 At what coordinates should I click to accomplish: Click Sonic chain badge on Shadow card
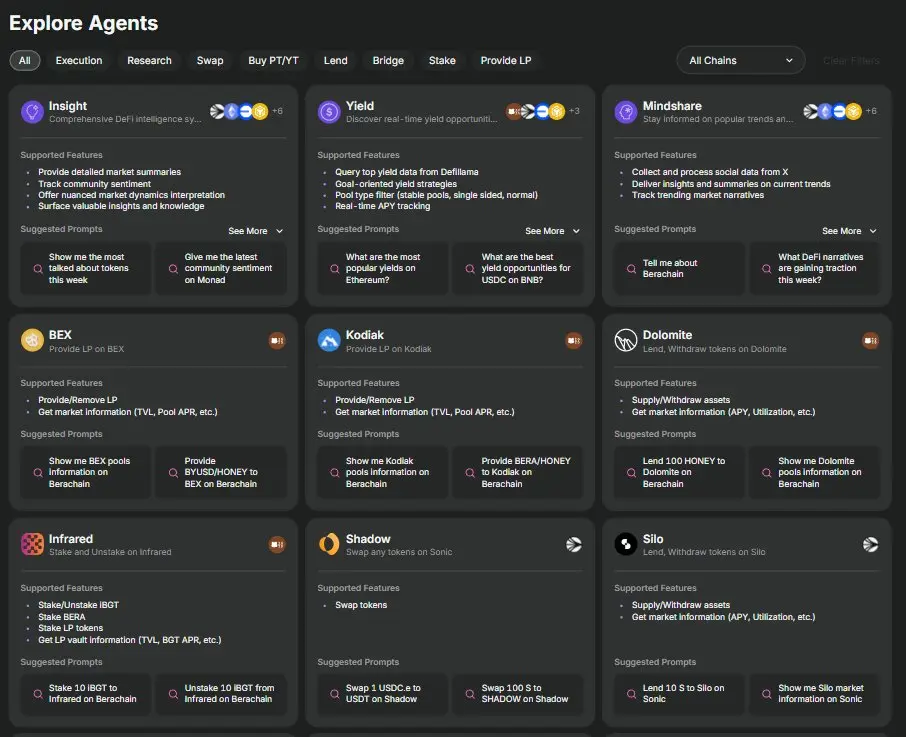[x=574, y=544]
